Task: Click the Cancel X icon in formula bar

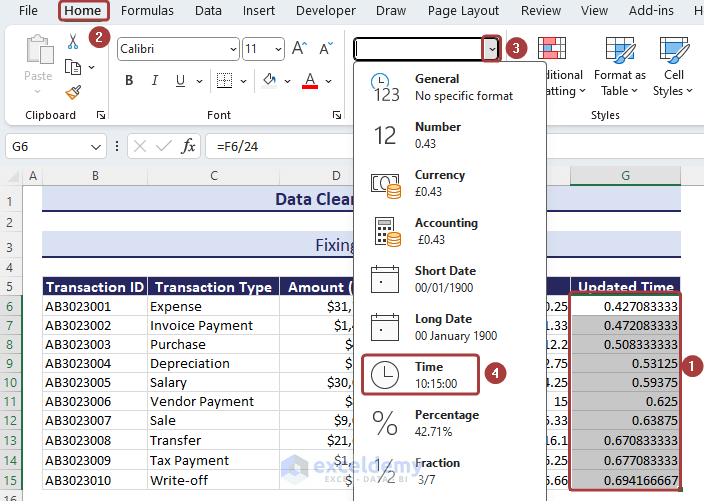Action: (140, 146)
